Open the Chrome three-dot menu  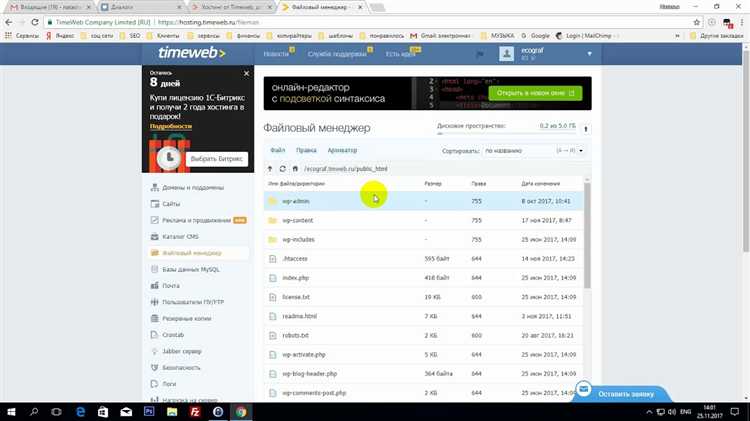click(x=742, y=22)
